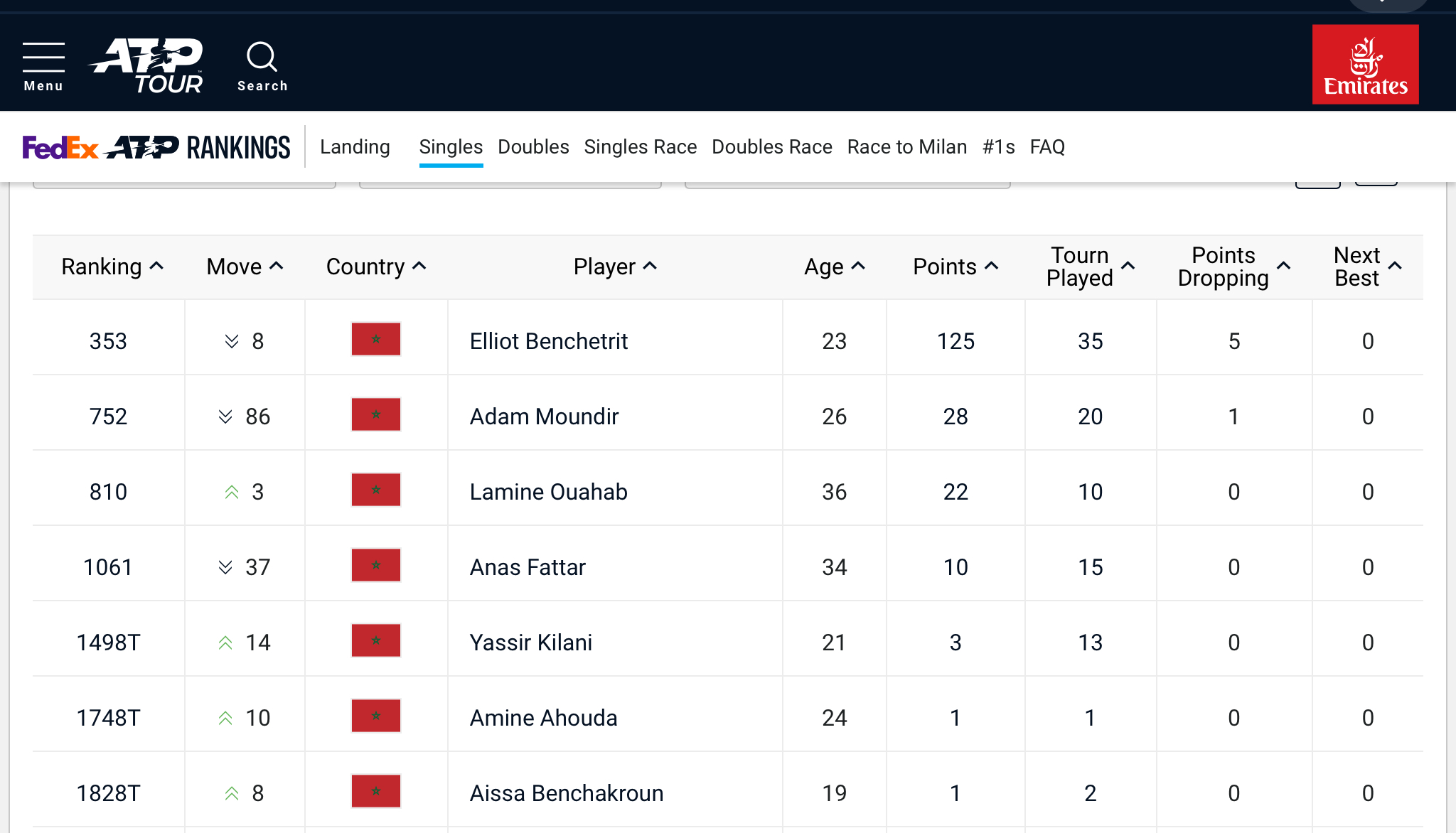Click the ATP Tour logo
Image resolution: width=1456 pixels, height=833 pixels.
tap(146, 65)
